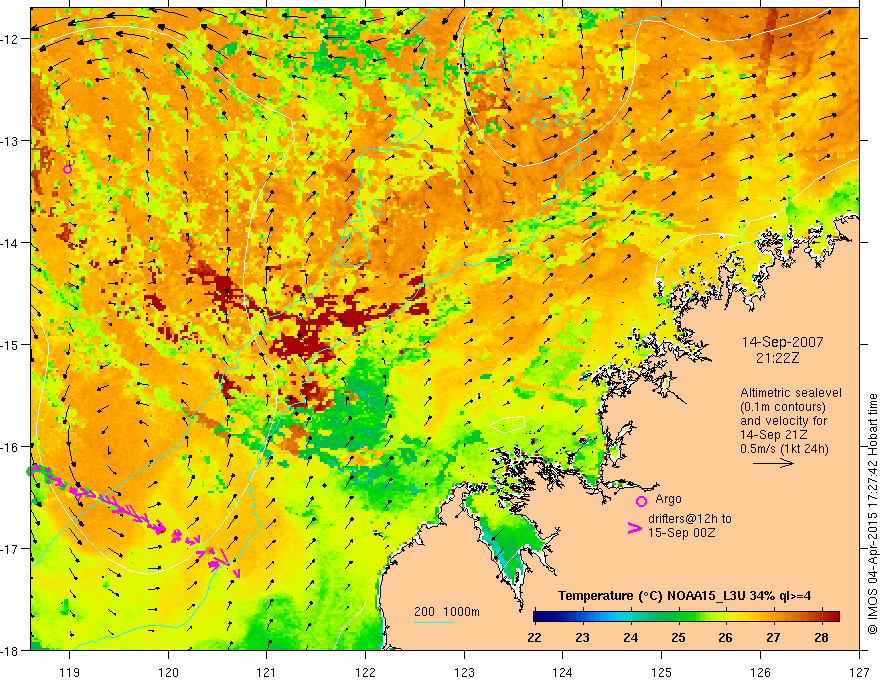Click the longitude axis label '125'
Viewport: 880px width, 680px height.
[662, 672]
